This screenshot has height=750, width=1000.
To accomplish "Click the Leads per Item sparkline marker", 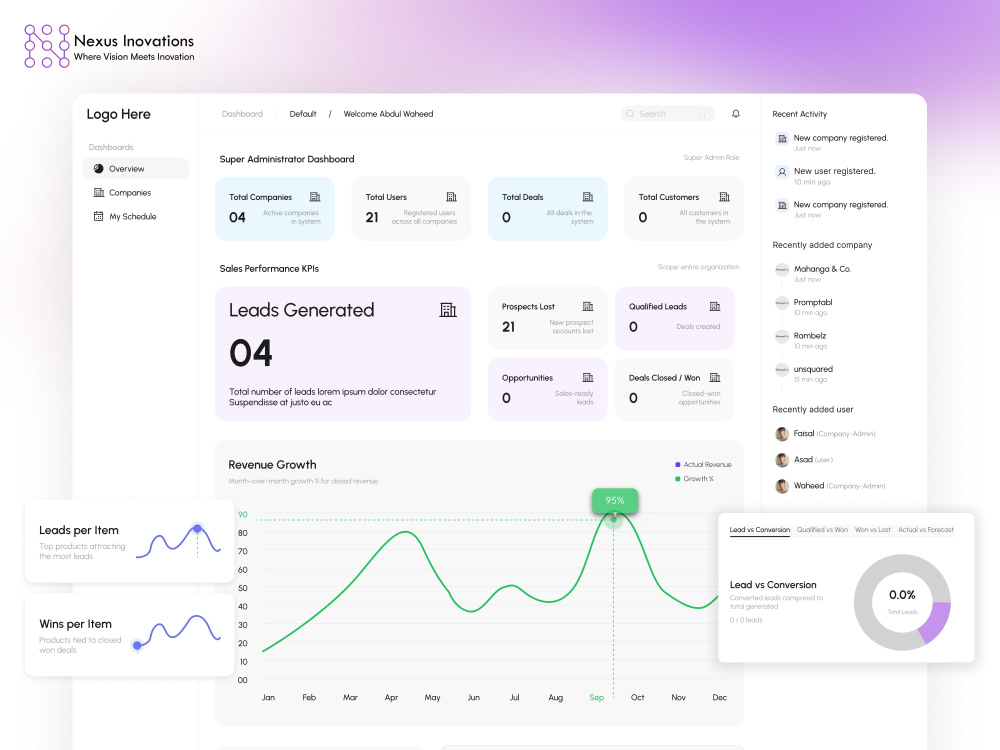I will point(197,529).
